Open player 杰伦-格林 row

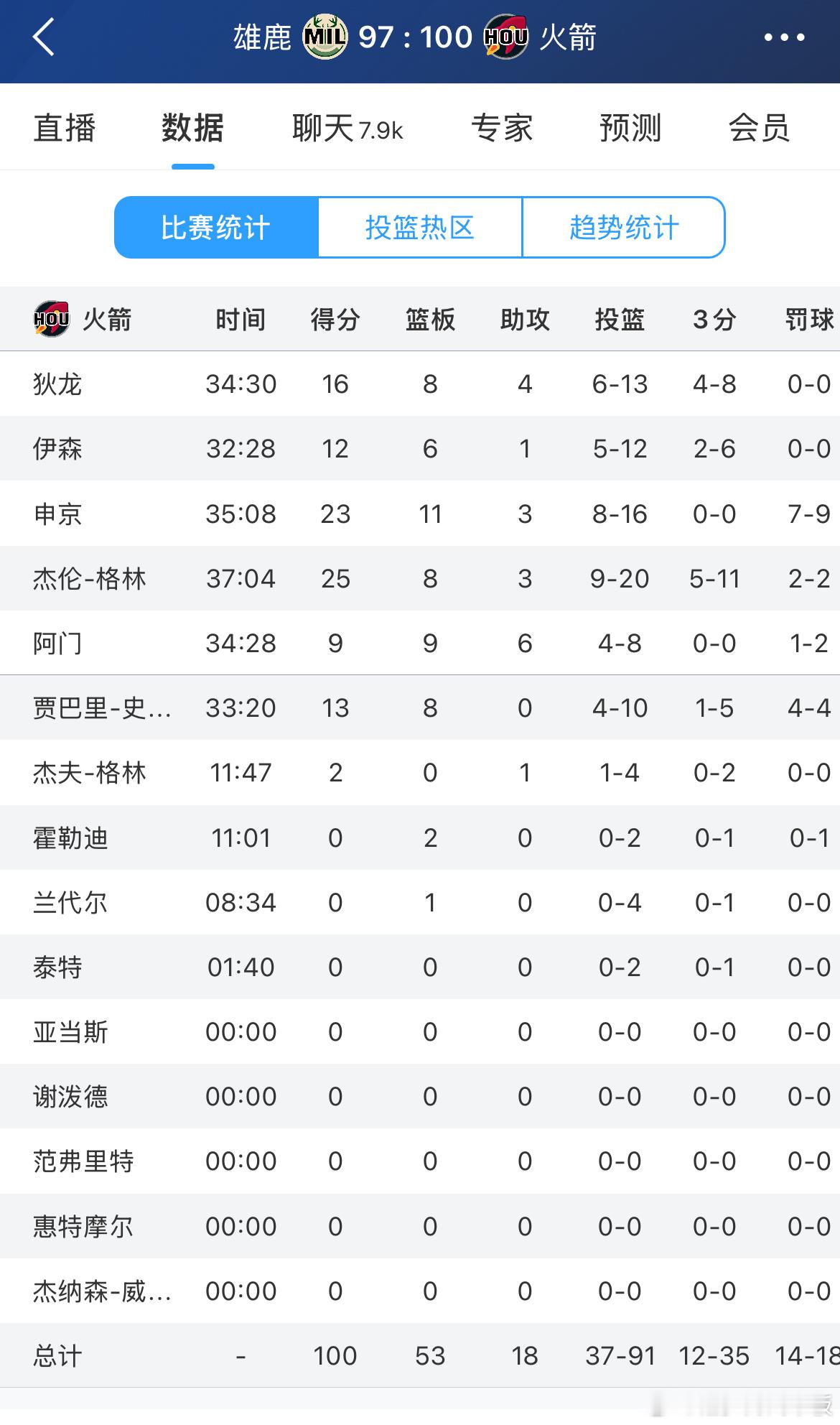point(420,578)
